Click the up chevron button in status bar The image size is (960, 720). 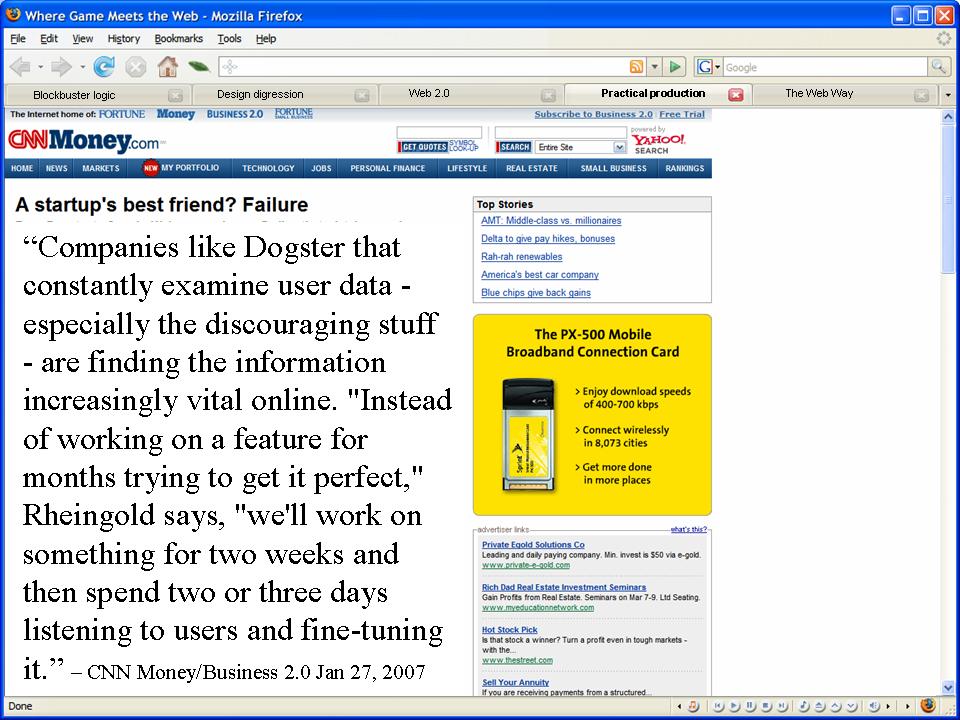tap(835, 706)
